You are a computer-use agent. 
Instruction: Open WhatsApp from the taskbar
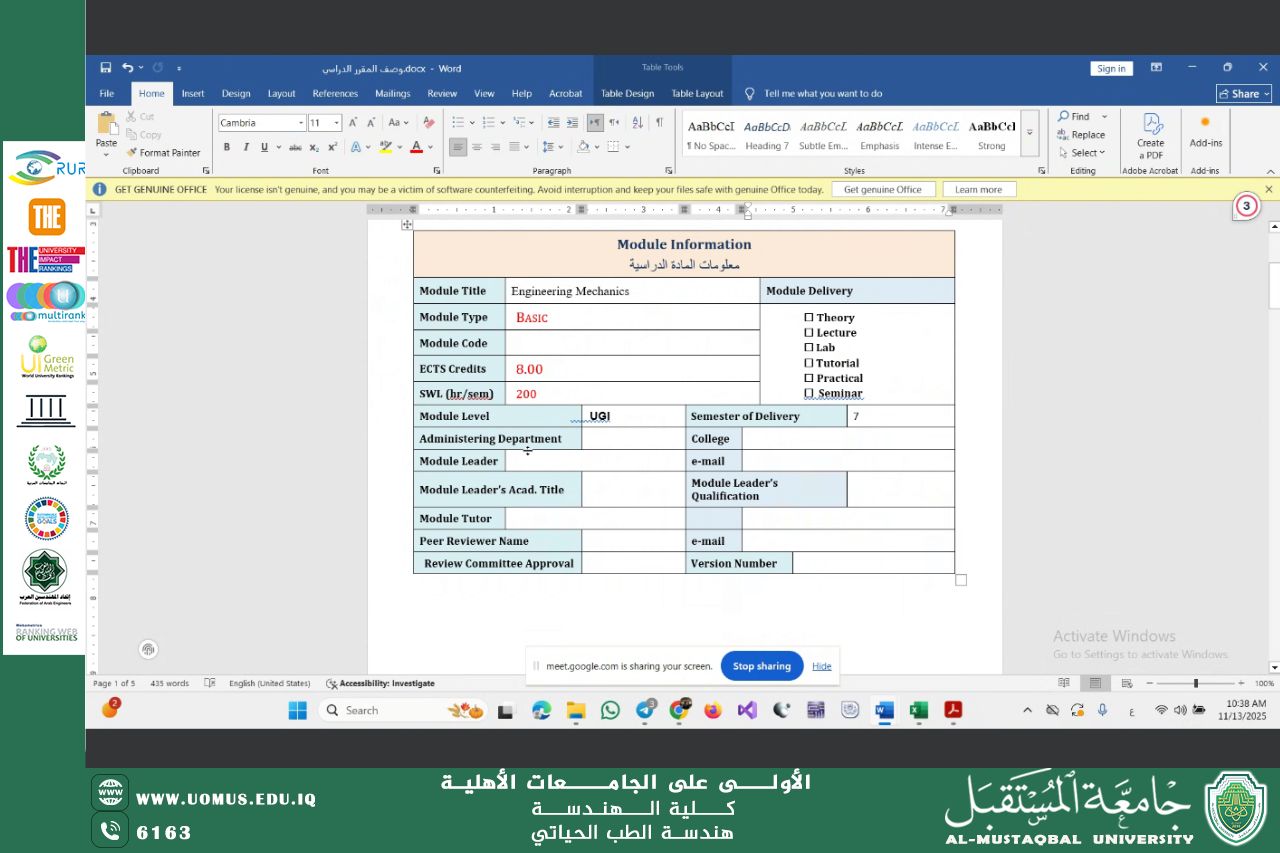(610, 710)
